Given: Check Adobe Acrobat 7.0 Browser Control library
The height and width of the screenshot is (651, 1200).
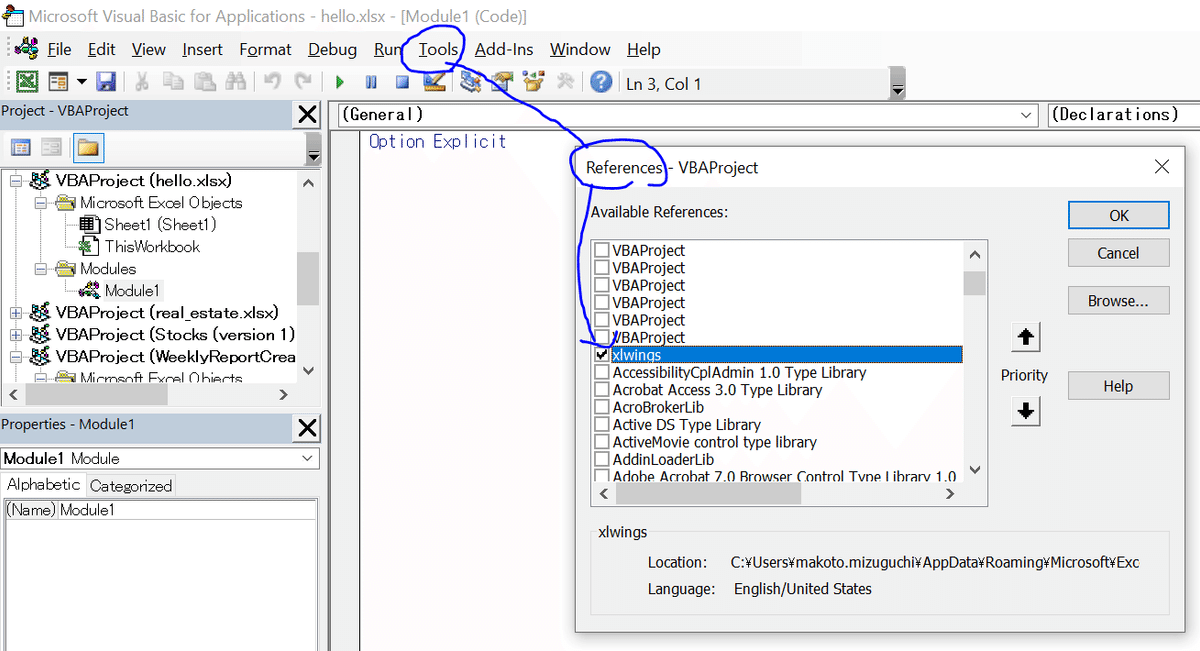Looking at the screenshot, I should coord(601,476).
